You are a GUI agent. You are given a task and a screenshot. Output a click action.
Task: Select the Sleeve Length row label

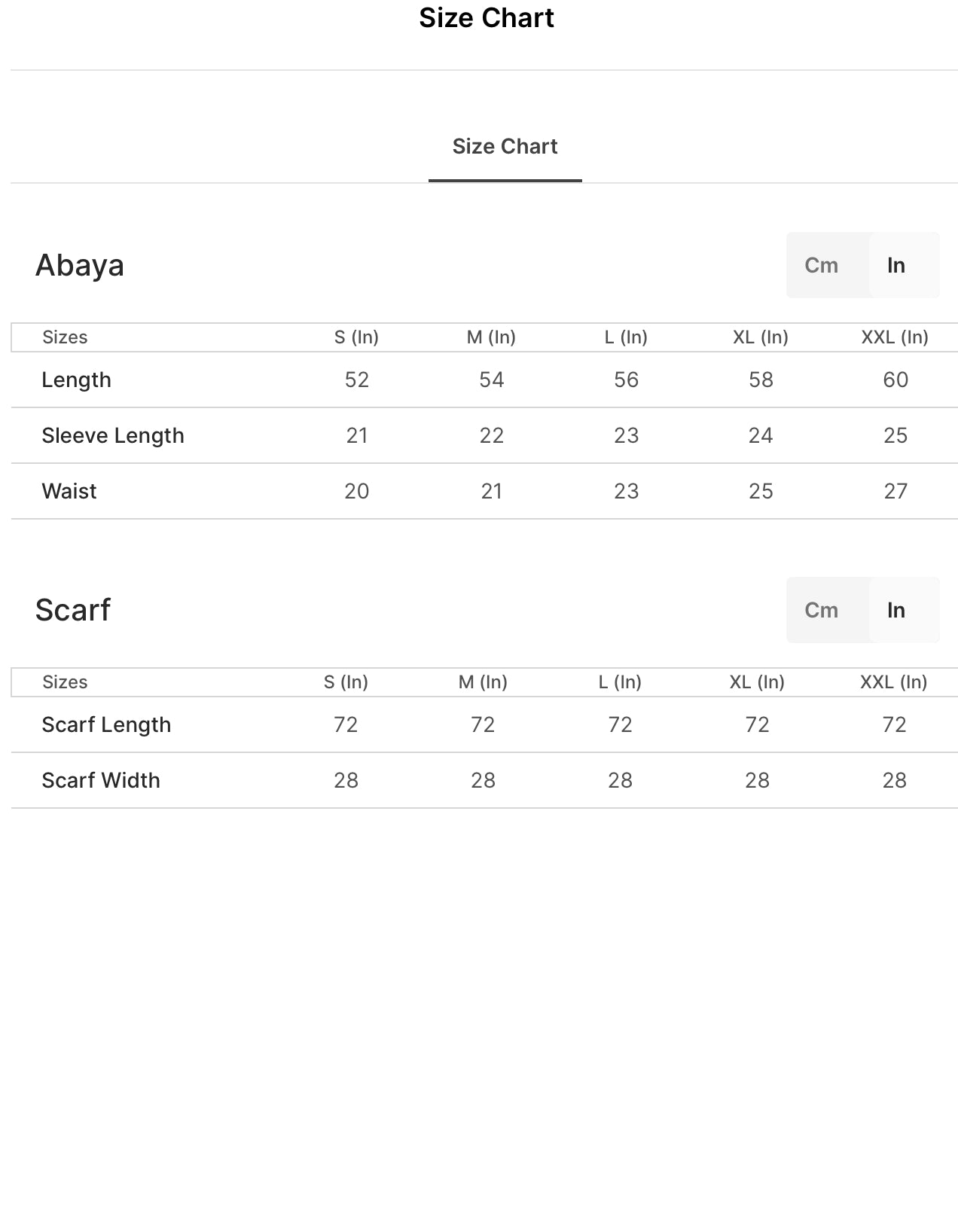point(113,436)
